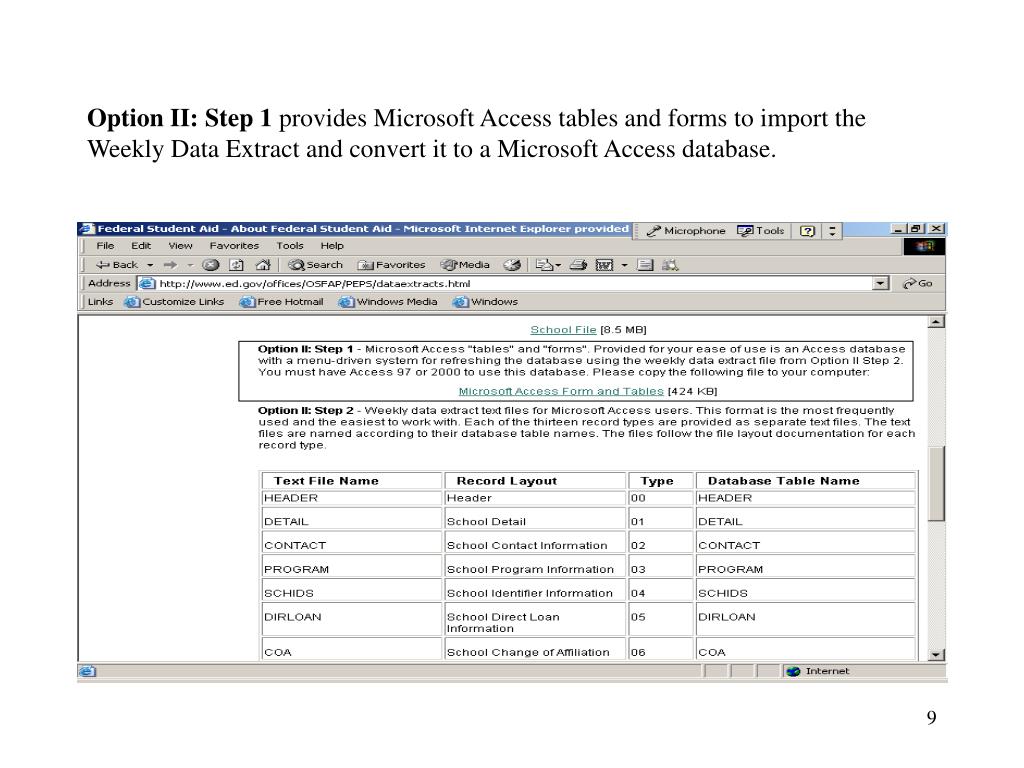
Task: Open the Favorites menu
Action: pos(234,246)
